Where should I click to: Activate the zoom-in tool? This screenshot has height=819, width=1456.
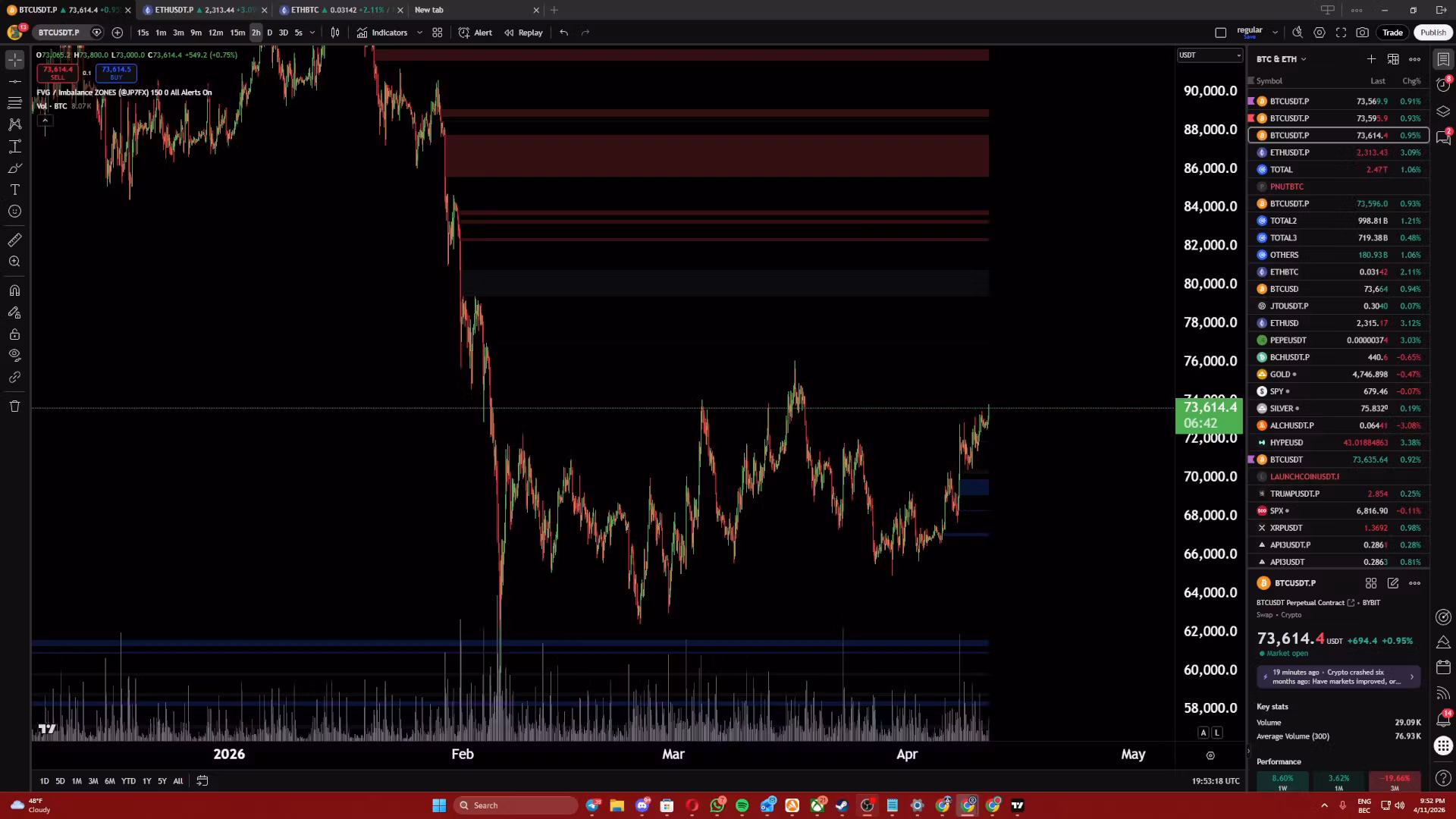pyautogui.click(x=14, y=262)
